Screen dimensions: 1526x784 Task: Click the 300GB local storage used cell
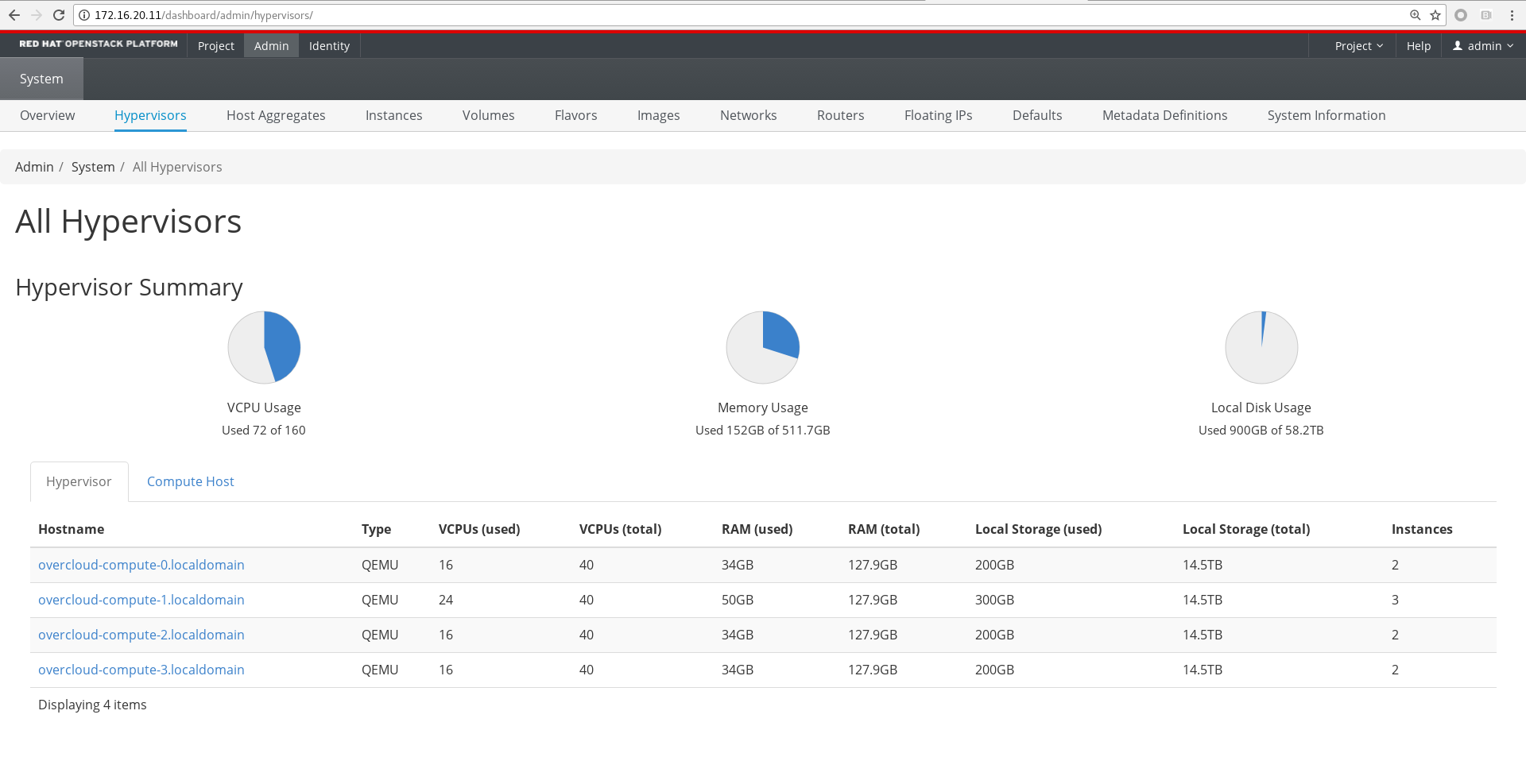(995, 600)
